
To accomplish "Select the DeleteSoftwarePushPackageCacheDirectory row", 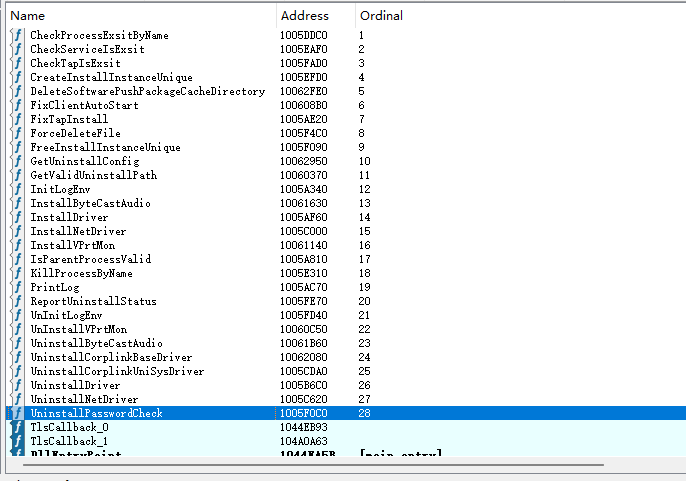I will (x=147, y=91).
